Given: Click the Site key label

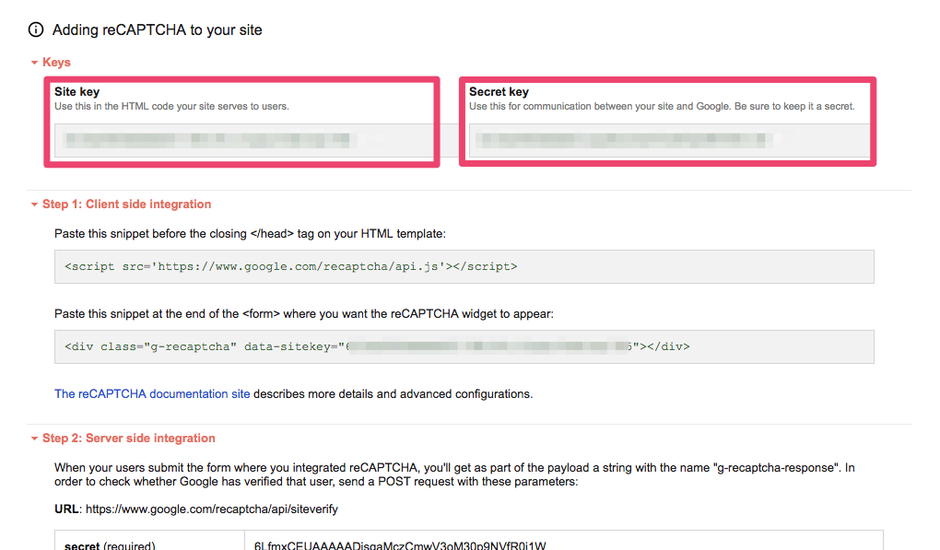Looking at the screenshot, I should [77, 92].
